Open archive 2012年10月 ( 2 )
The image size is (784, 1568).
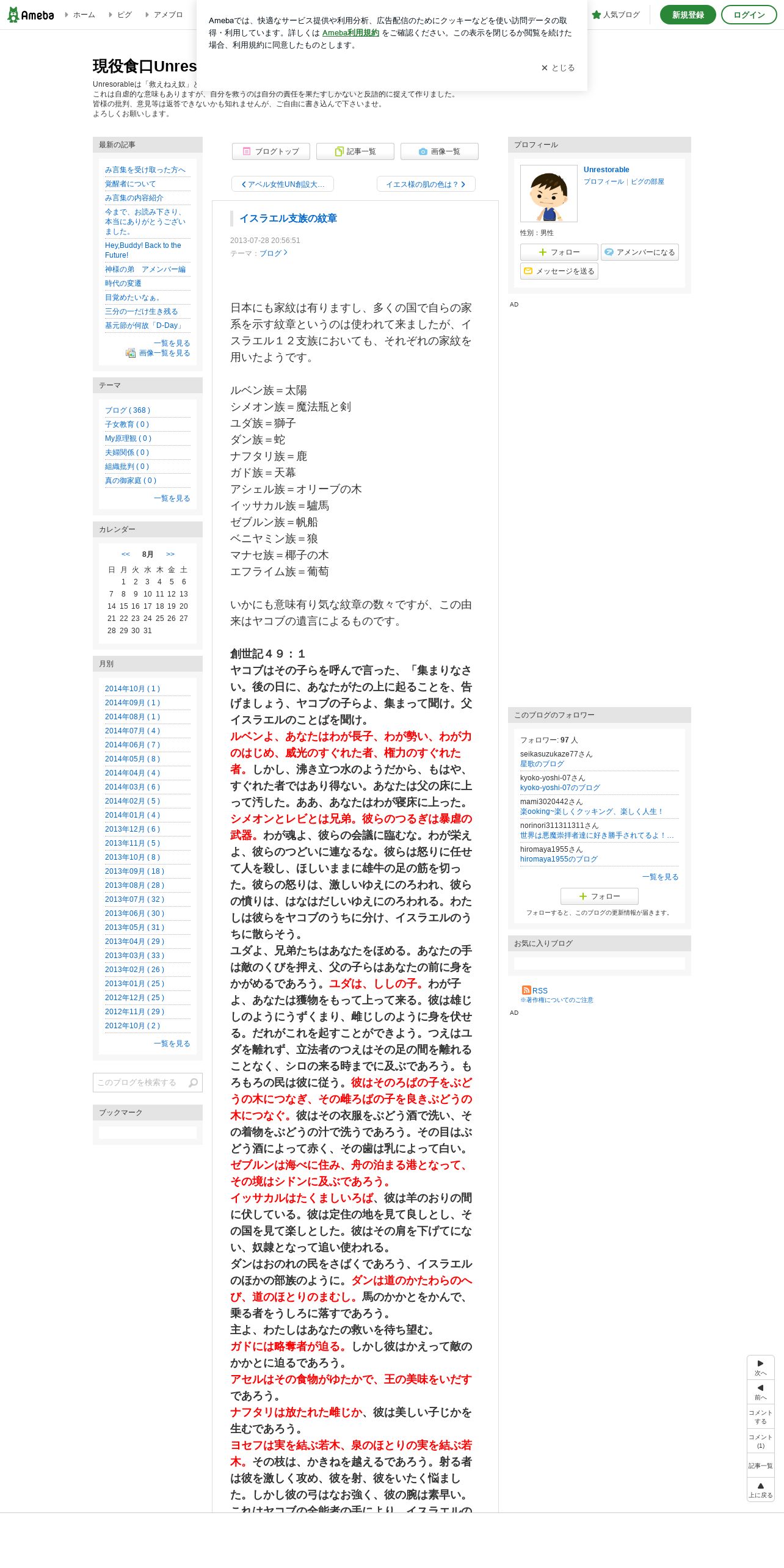point(132,1026)
